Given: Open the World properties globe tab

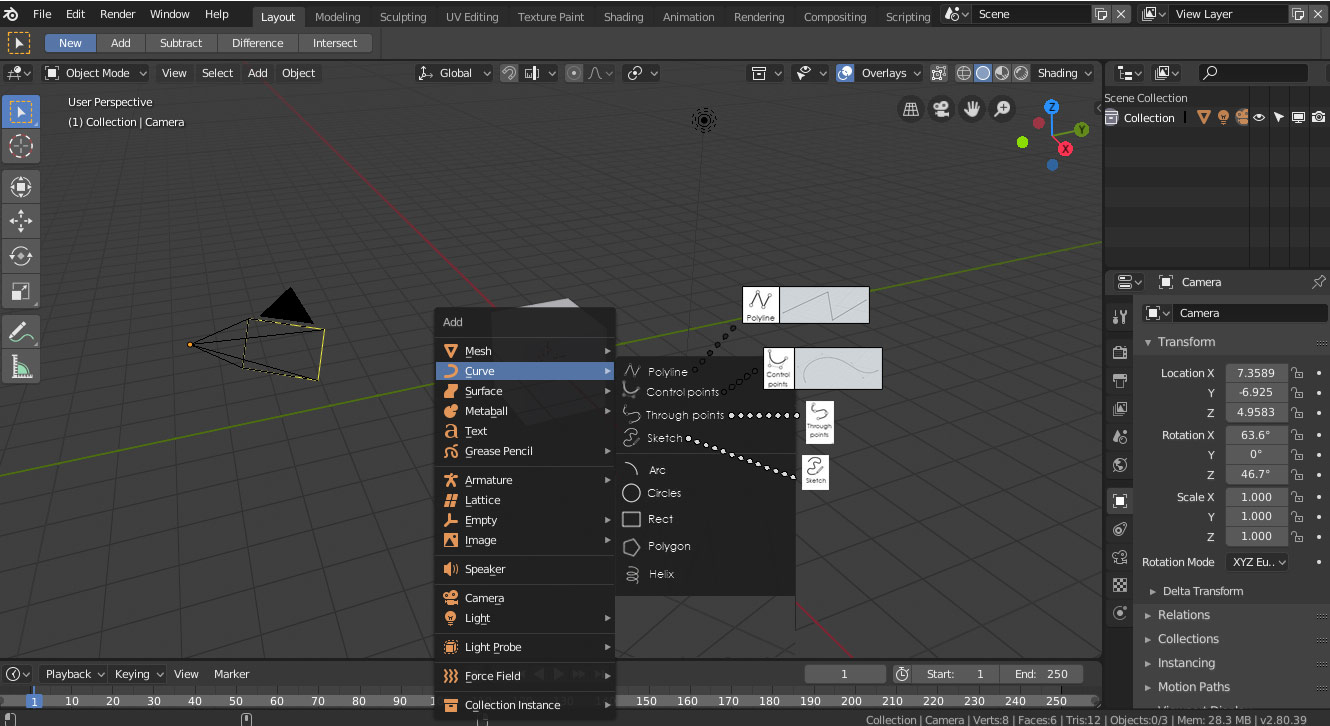Looking at the screenshot, I should point(1120,465).
